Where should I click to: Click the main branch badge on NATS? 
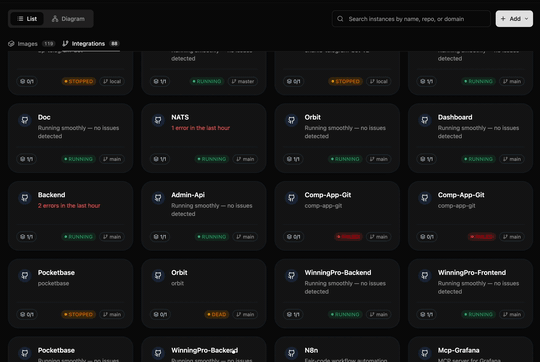tap(245, 159)
